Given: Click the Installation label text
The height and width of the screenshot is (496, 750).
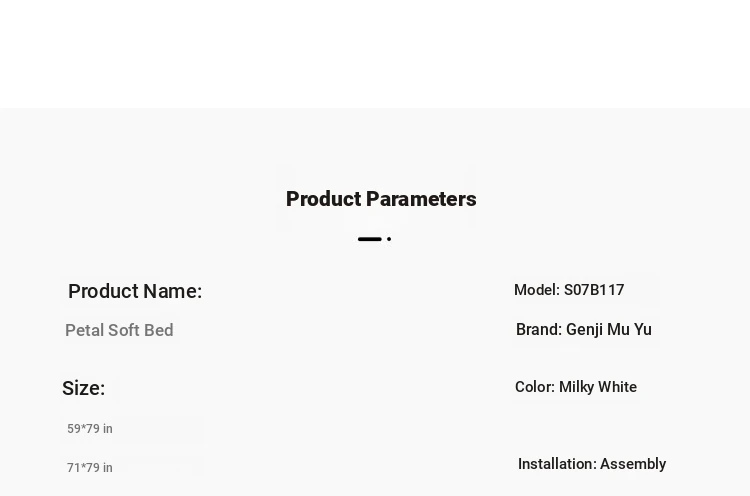Looking at the screenshot, I should [x=557, y=464].
